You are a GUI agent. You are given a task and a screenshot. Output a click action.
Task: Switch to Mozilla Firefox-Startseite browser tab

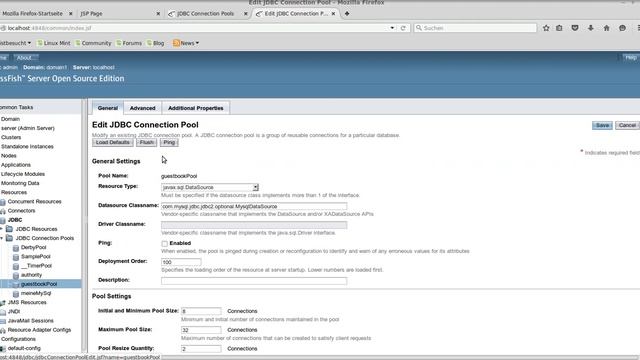(33, 13)
